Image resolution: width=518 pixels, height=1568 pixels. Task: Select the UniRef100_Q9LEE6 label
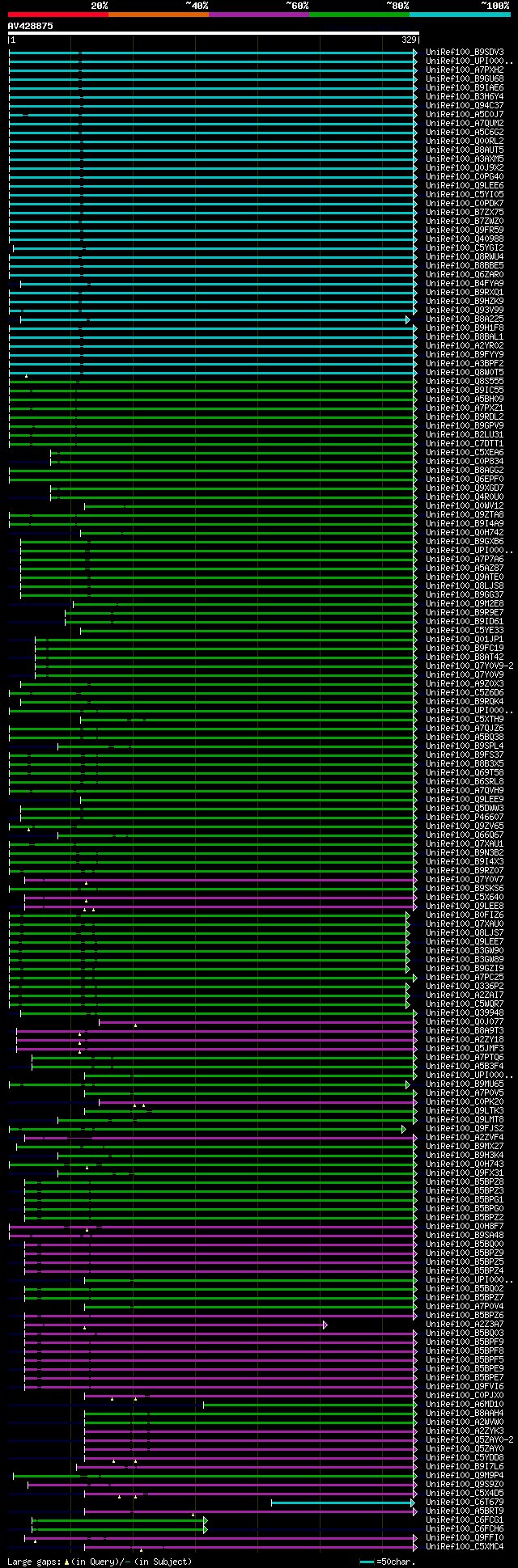465,185
